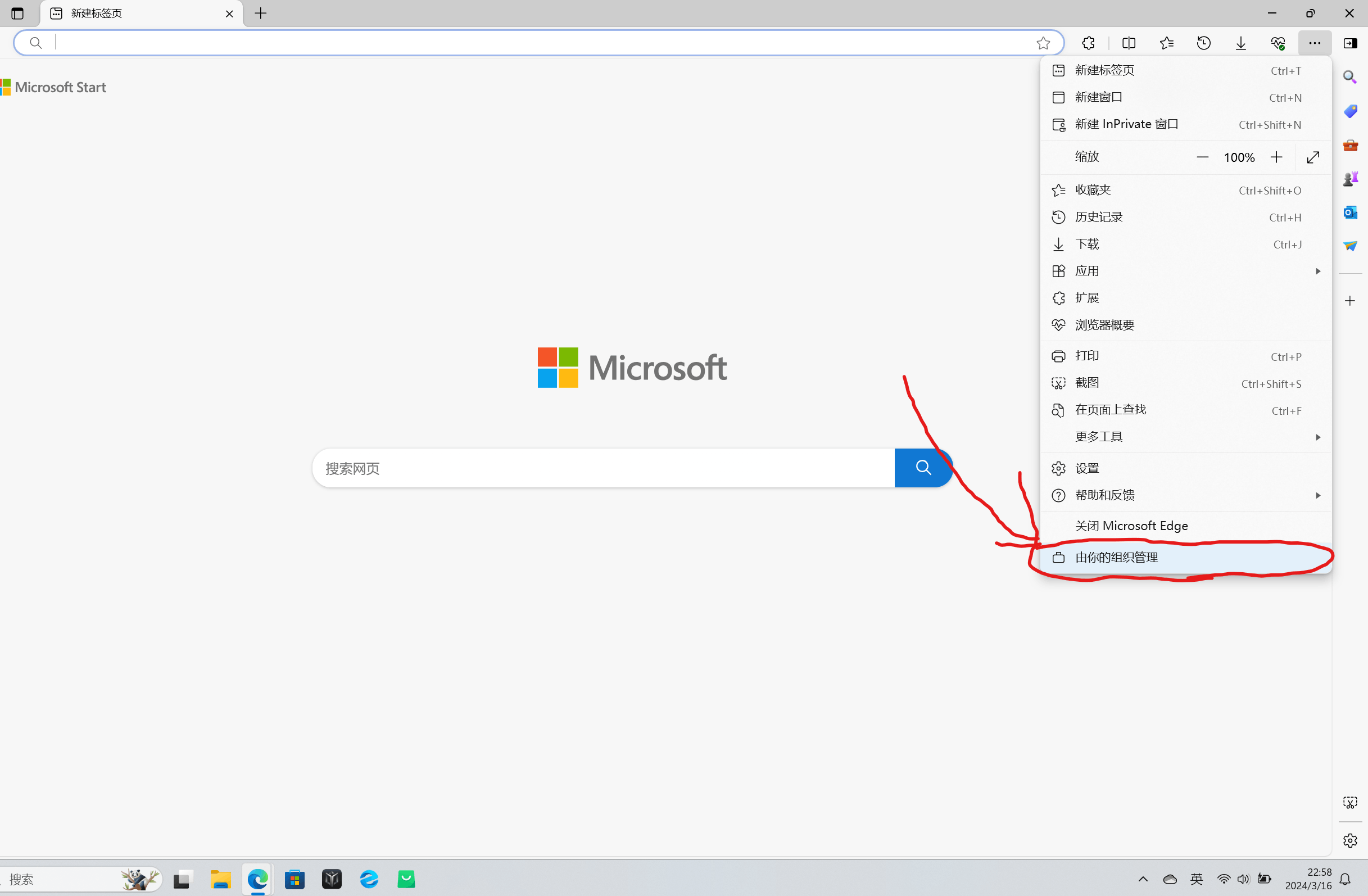Open the sidebar Tools briefcase icon
1368x896 pixels.
point(1349,145)
